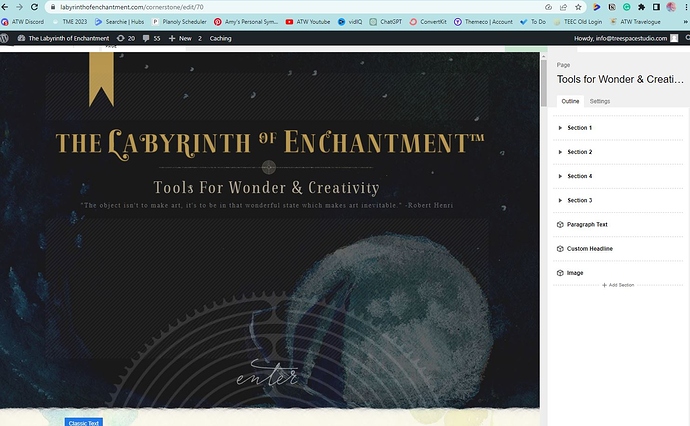The image size is (690, 426).
Task: Open ATW Youtube bookmark
Action: (308, 22)
